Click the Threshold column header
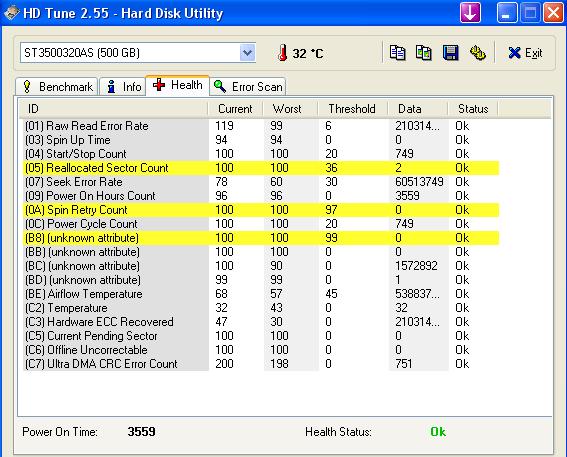 353,109
